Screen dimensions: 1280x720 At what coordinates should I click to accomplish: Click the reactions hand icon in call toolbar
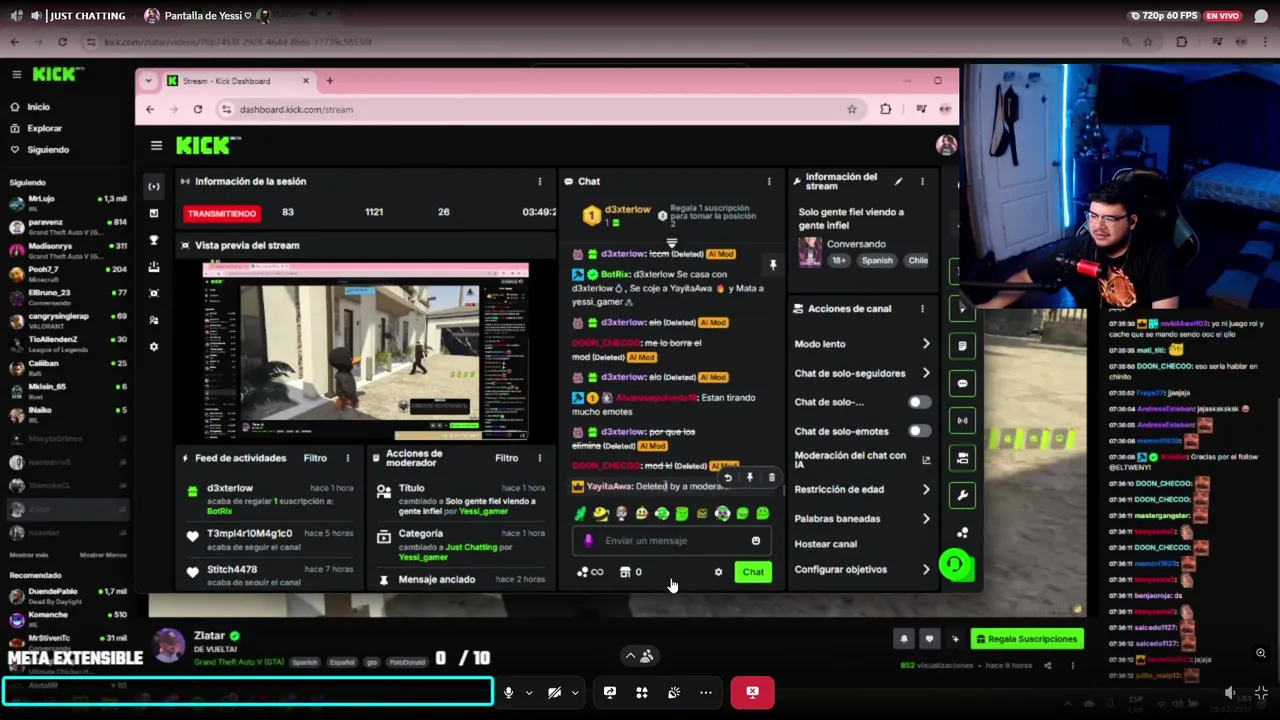[674, 692]
